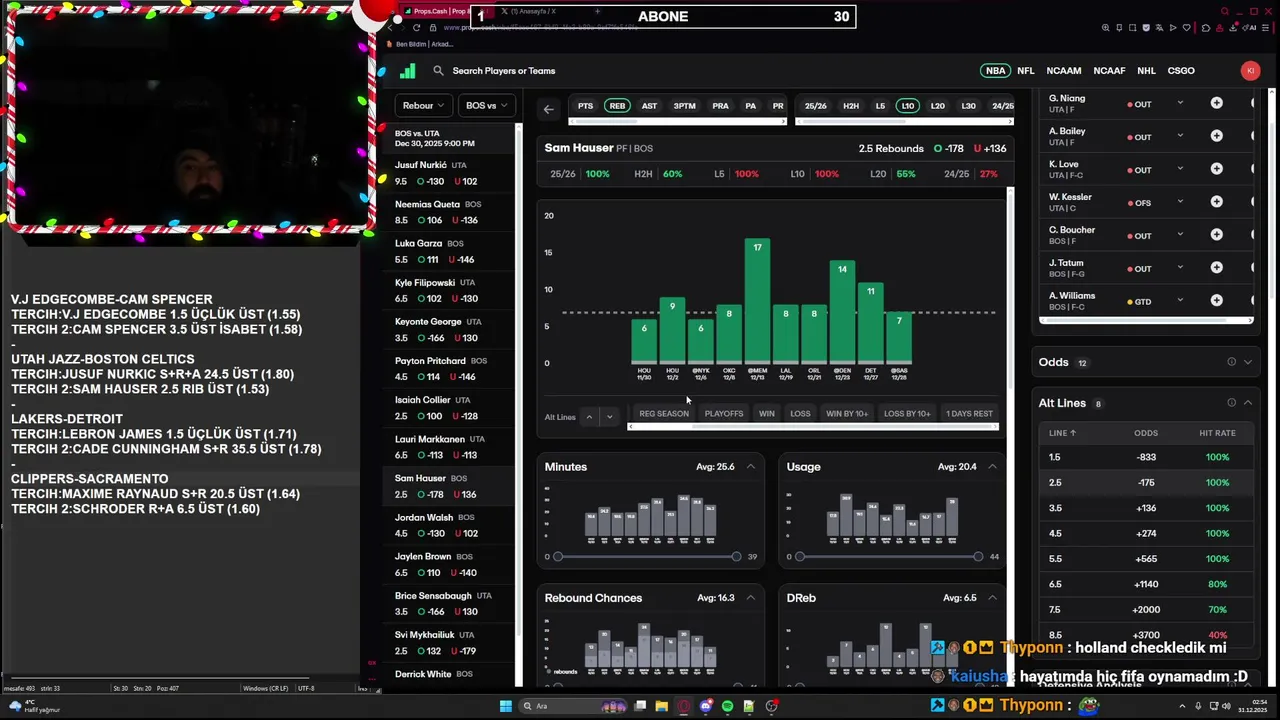Image resolution: width=1280 pixels, height=720 pixels.
Task: Click the injury list horizontal scrollbar
Action: coord(1146,320)
